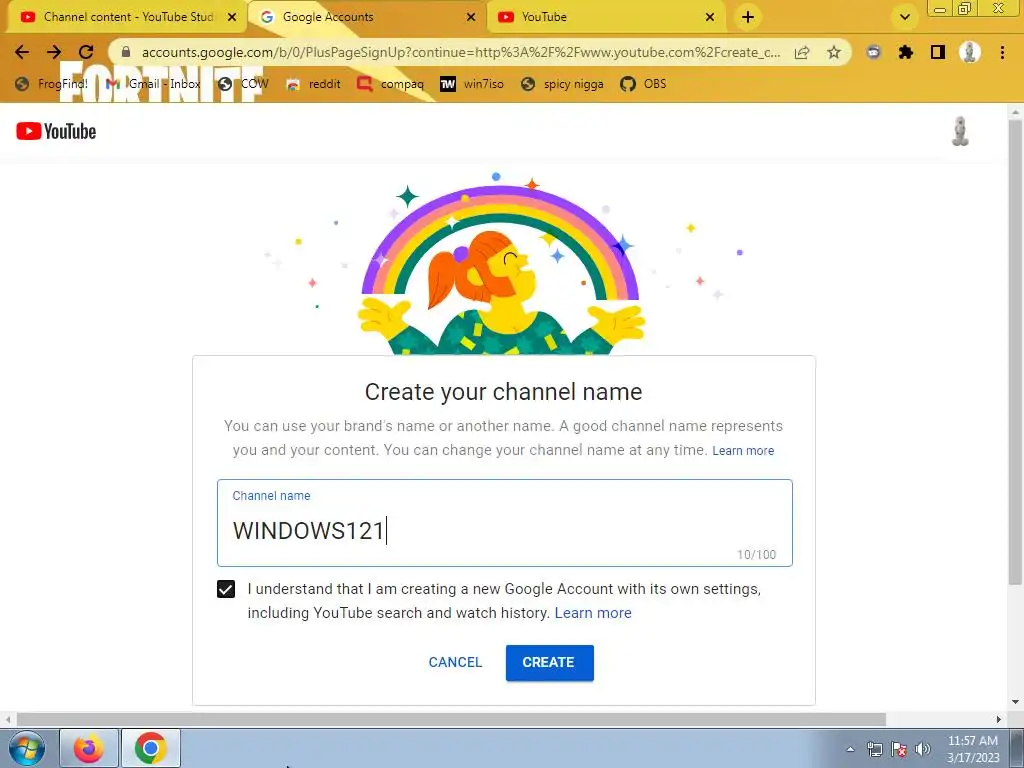Screen dimensions: 1024x768
Task: Open the COW bookmark
Action: [x=244, y=84]
